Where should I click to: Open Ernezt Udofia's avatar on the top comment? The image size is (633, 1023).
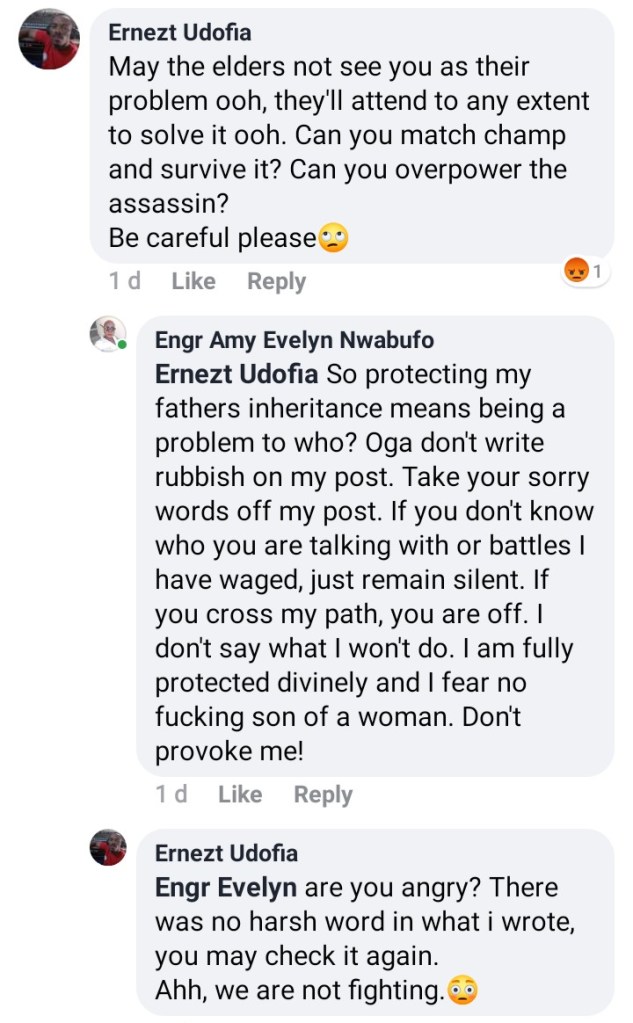49,39
